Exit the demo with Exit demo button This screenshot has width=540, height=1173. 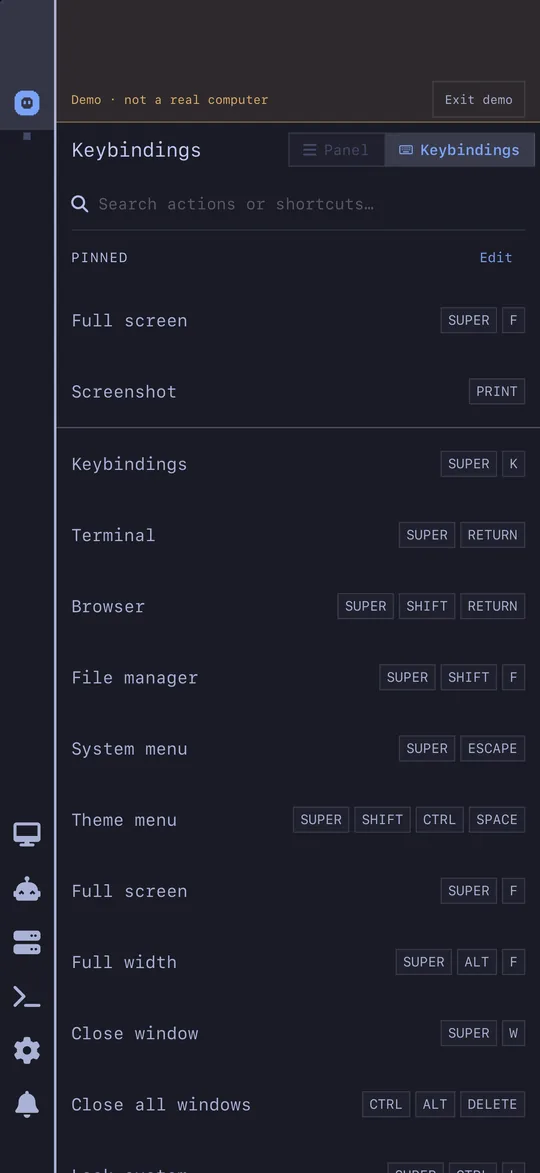pyautogui.click(x=479, y=99)
